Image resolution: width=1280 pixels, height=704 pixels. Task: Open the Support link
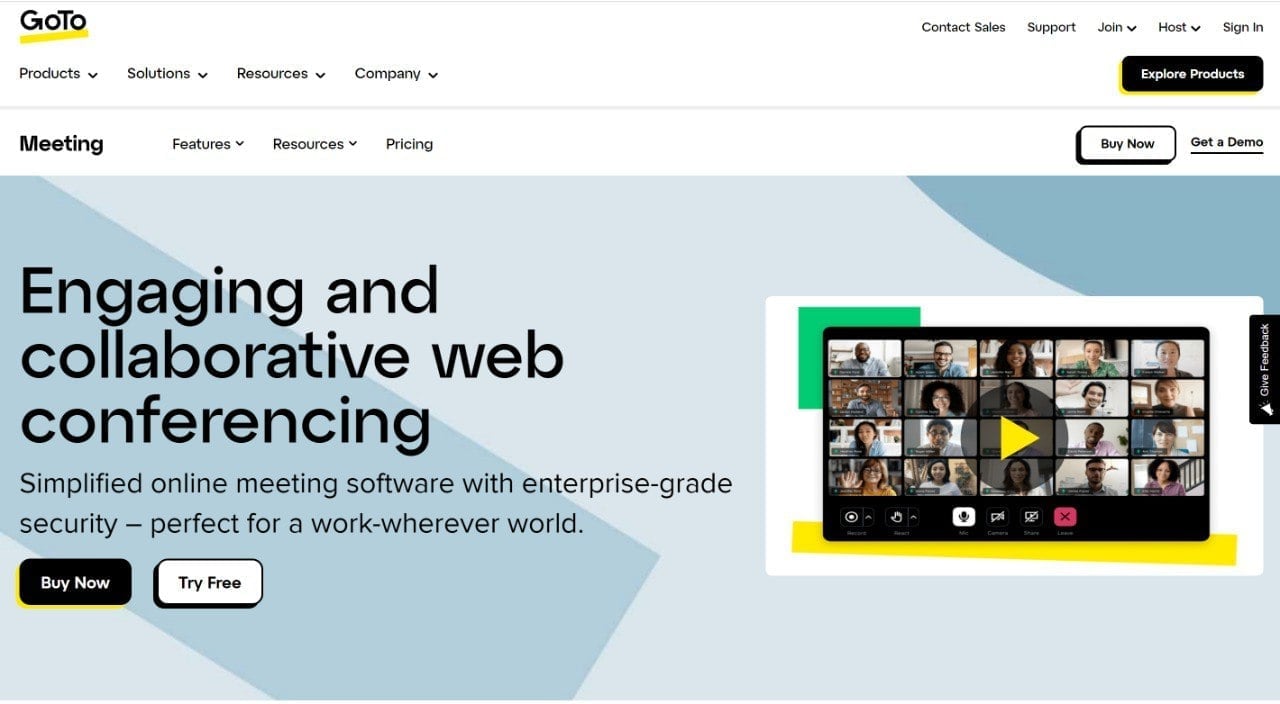[1051, 27]
